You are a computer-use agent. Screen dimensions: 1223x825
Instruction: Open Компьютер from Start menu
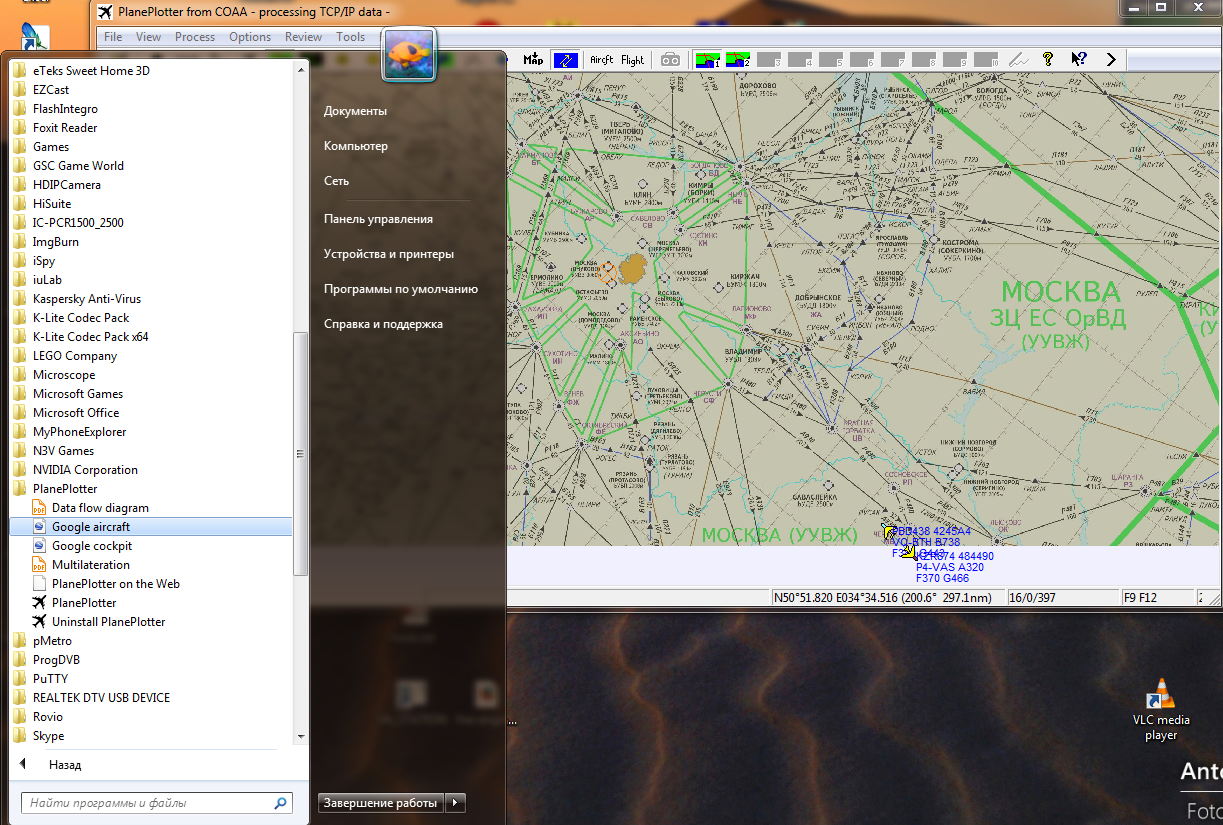[356, 146]
